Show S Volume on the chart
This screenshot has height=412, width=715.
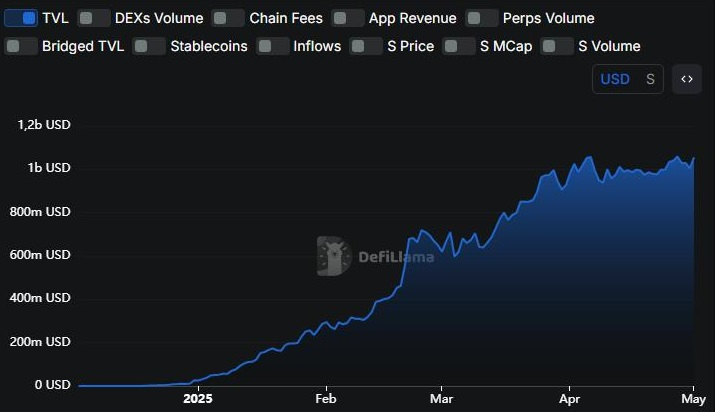point(557,46)
